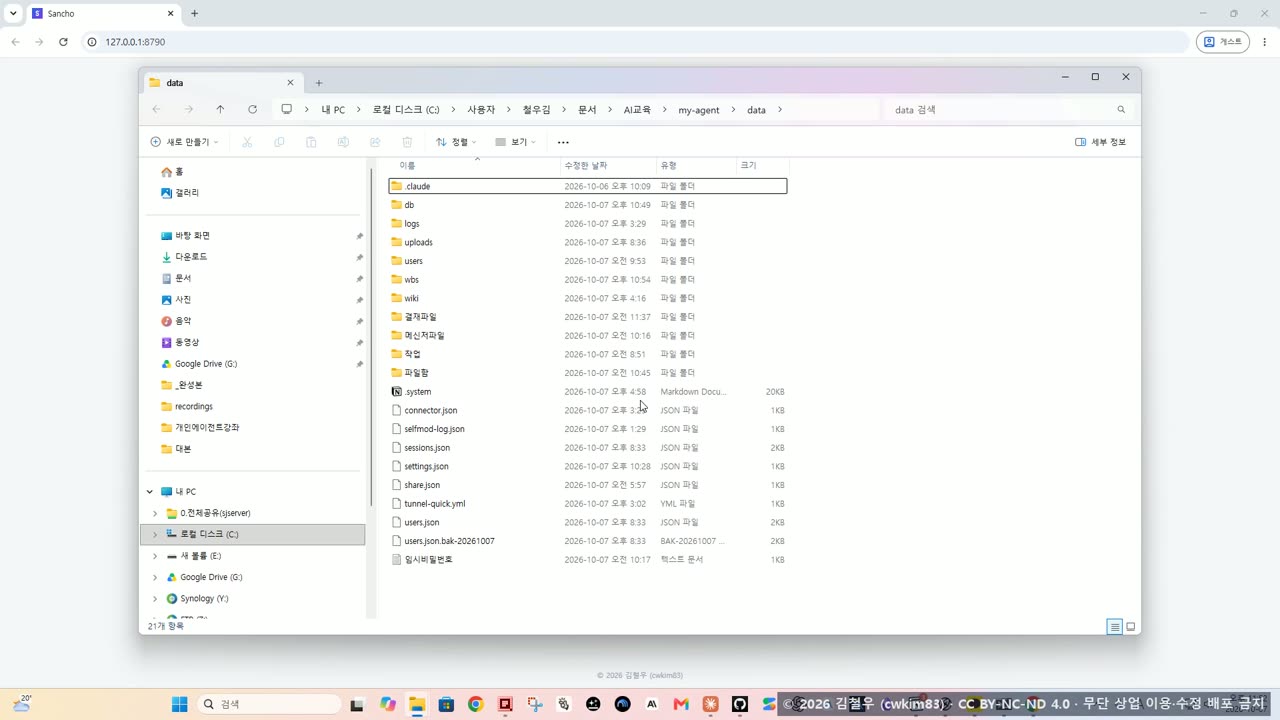The height and width of the screenshot is (720, 1280).
Task: Reload the browser page at 127.0.0.1:8790
Action: 63,42
